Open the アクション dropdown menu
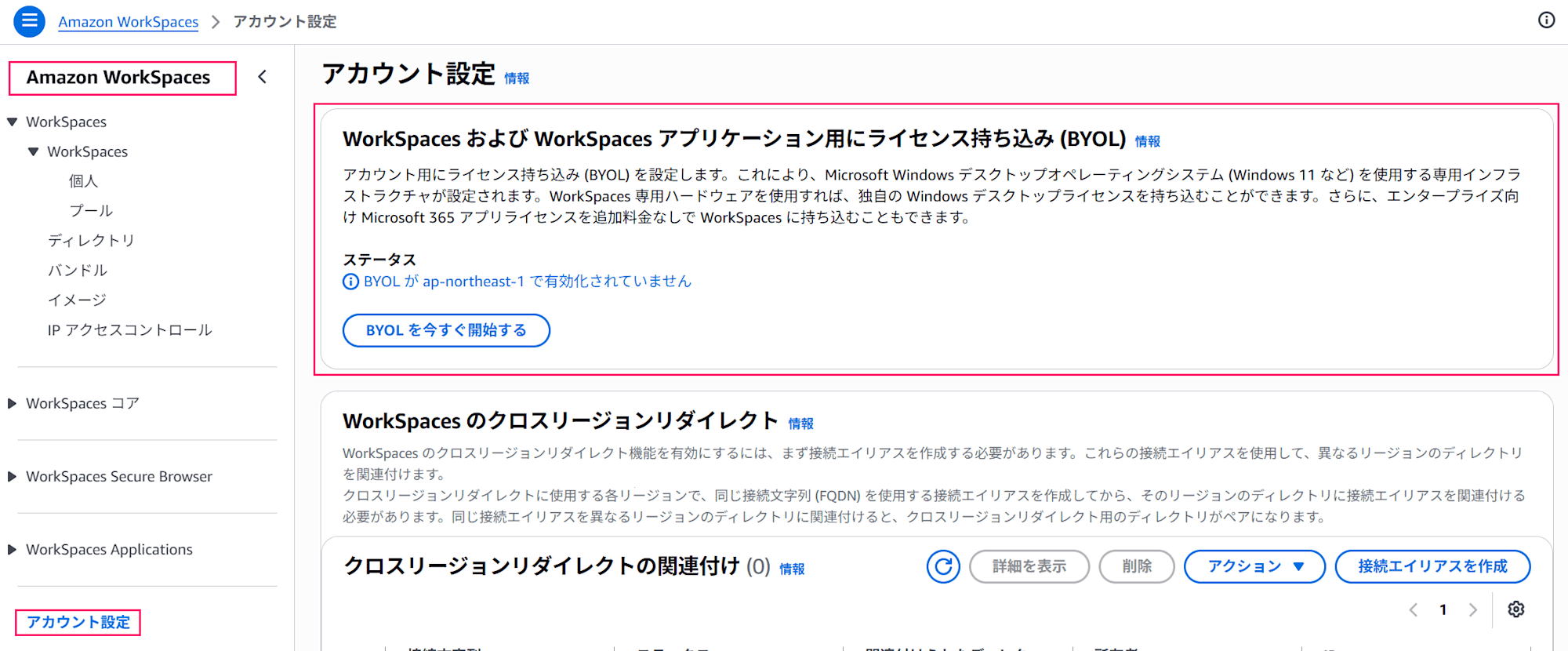Screen dimensions: 1568x651 coord(1254,566)
